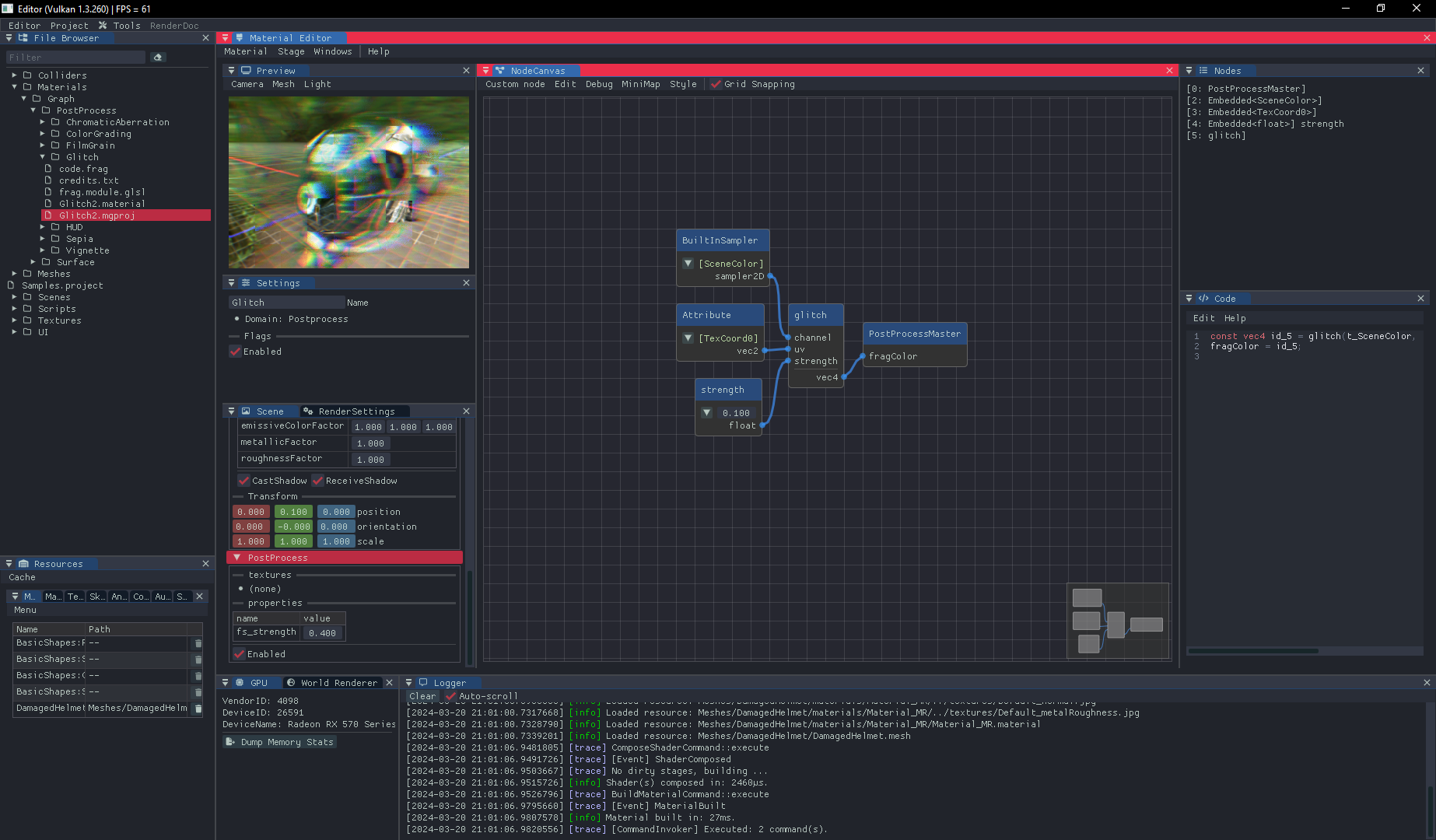Click the cloud icon next to Filter
This screenshot has height=840, width=1436.
coord(158,58)
